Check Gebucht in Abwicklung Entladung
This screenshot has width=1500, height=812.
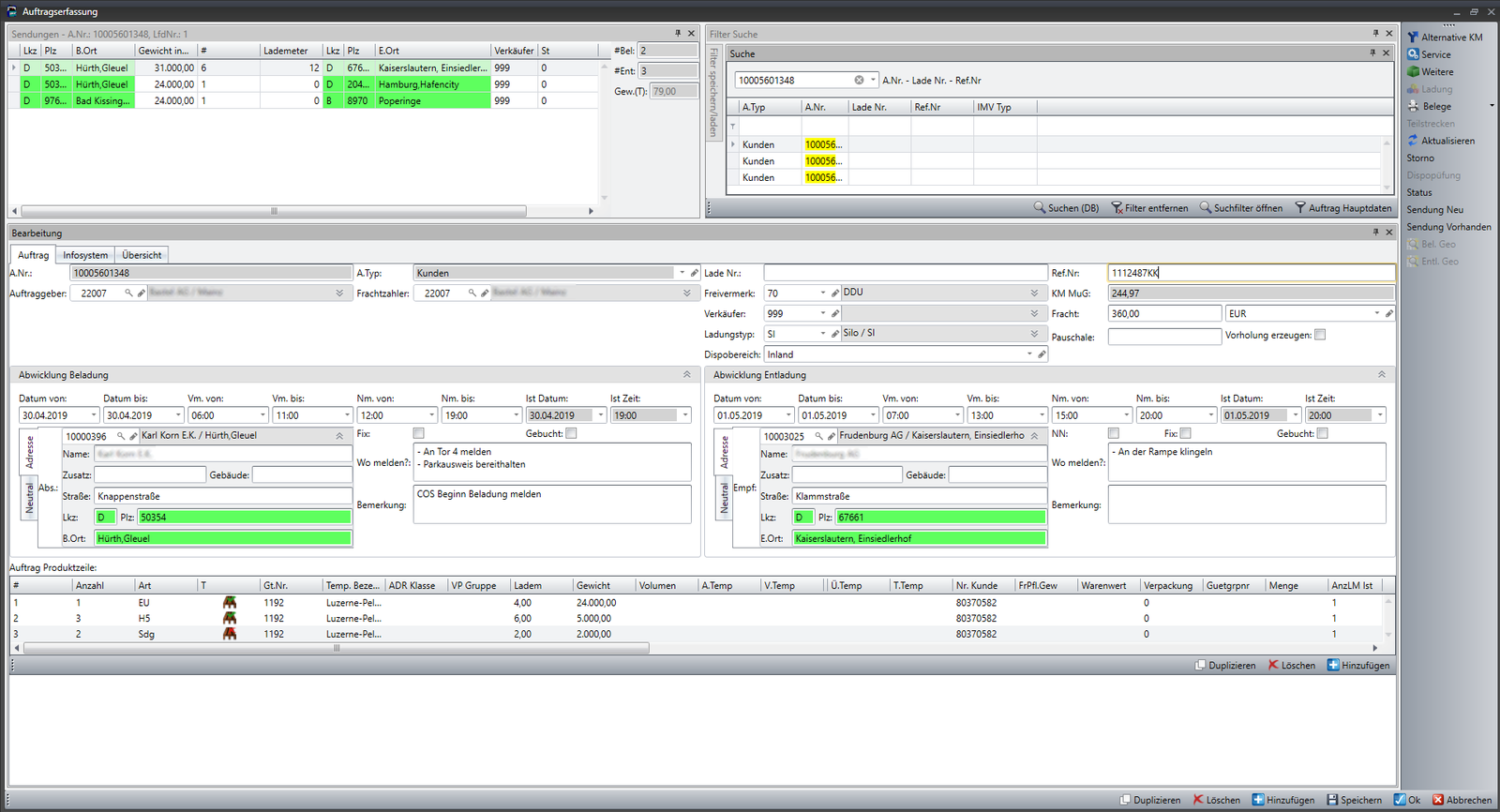pyautogui.click(x=1325, y=431)
